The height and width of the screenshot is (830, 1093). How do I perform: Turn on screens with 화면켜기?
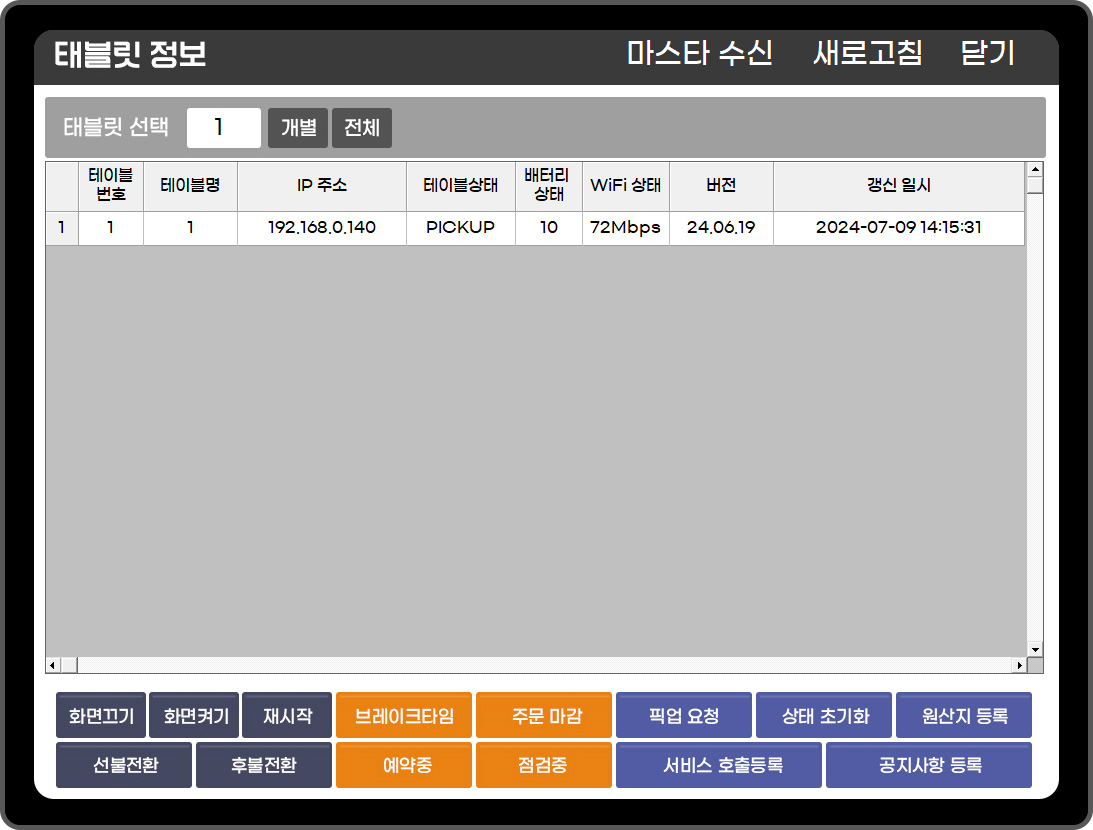click(194, 715)
